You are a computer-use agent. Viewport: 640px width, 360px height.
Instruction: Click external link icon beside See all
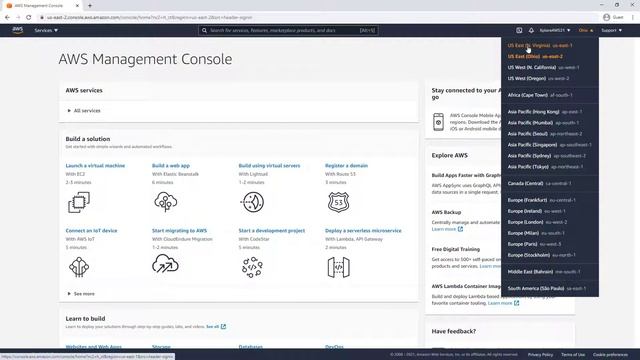click(x=223, y=327)
